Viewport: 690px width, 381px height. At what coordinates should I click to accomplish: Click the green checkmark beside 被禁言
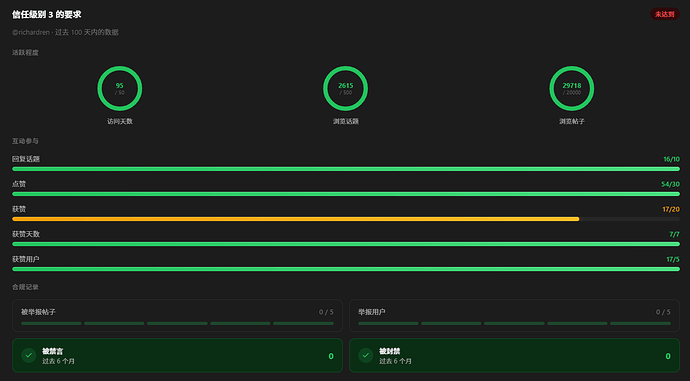pos(29,355)
